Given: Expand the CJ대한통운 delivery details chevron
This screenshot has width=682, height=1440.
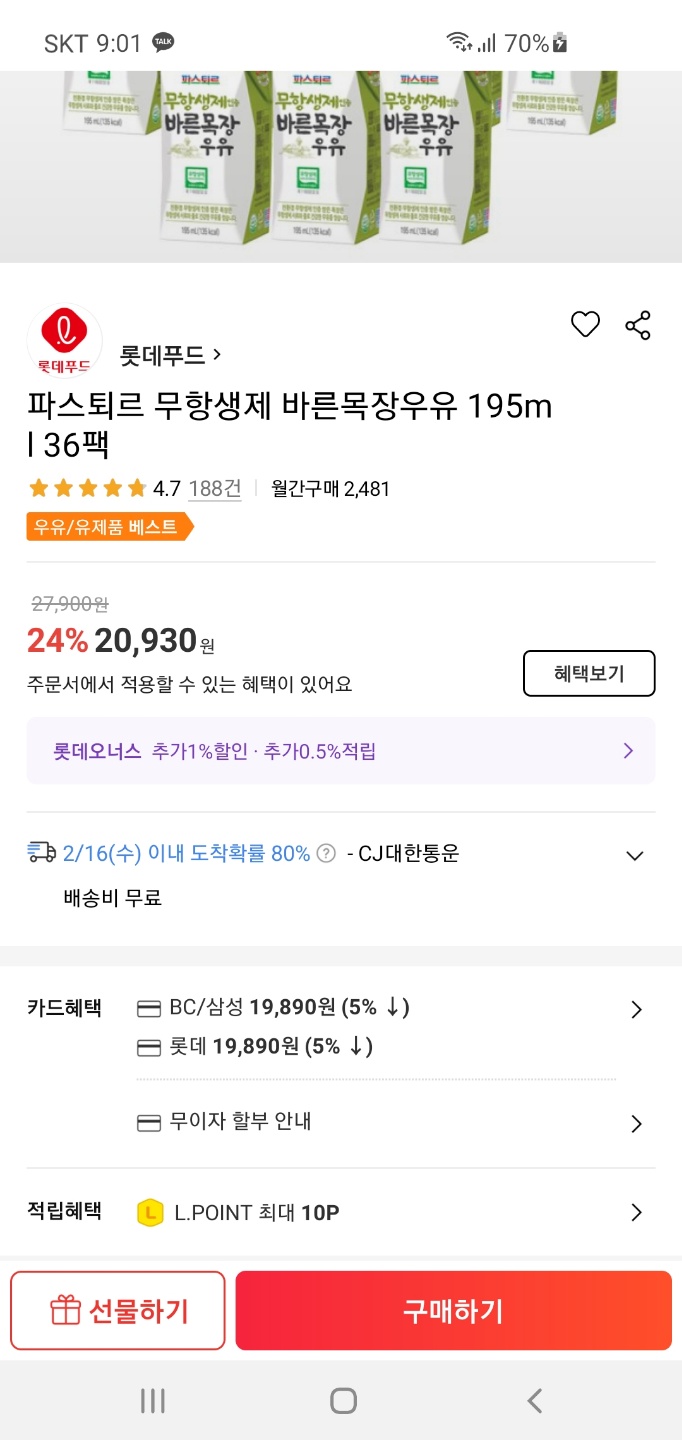Looking at the screenshot, I should tap(634, 856).
